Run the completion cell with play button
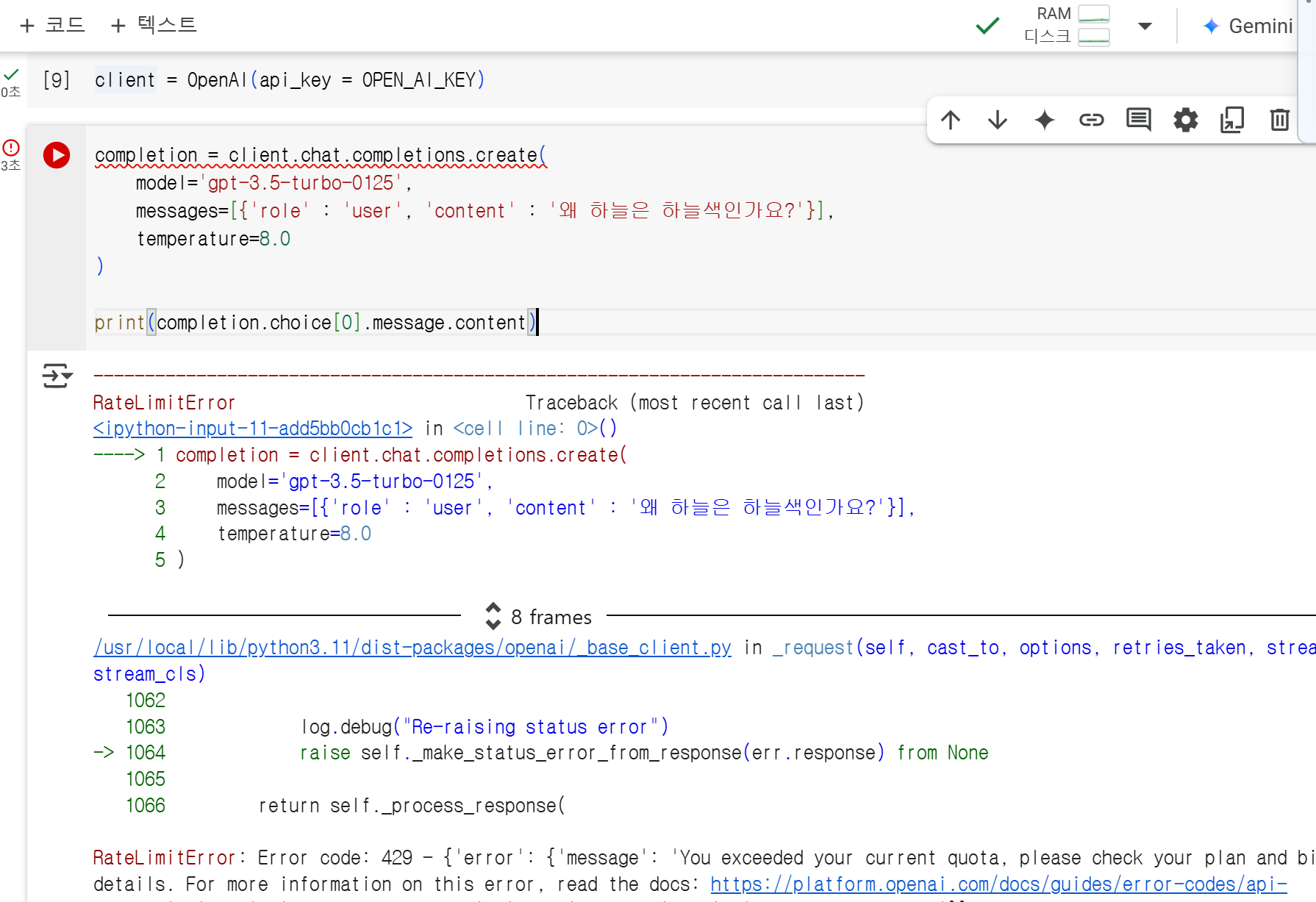 [57, 155]
